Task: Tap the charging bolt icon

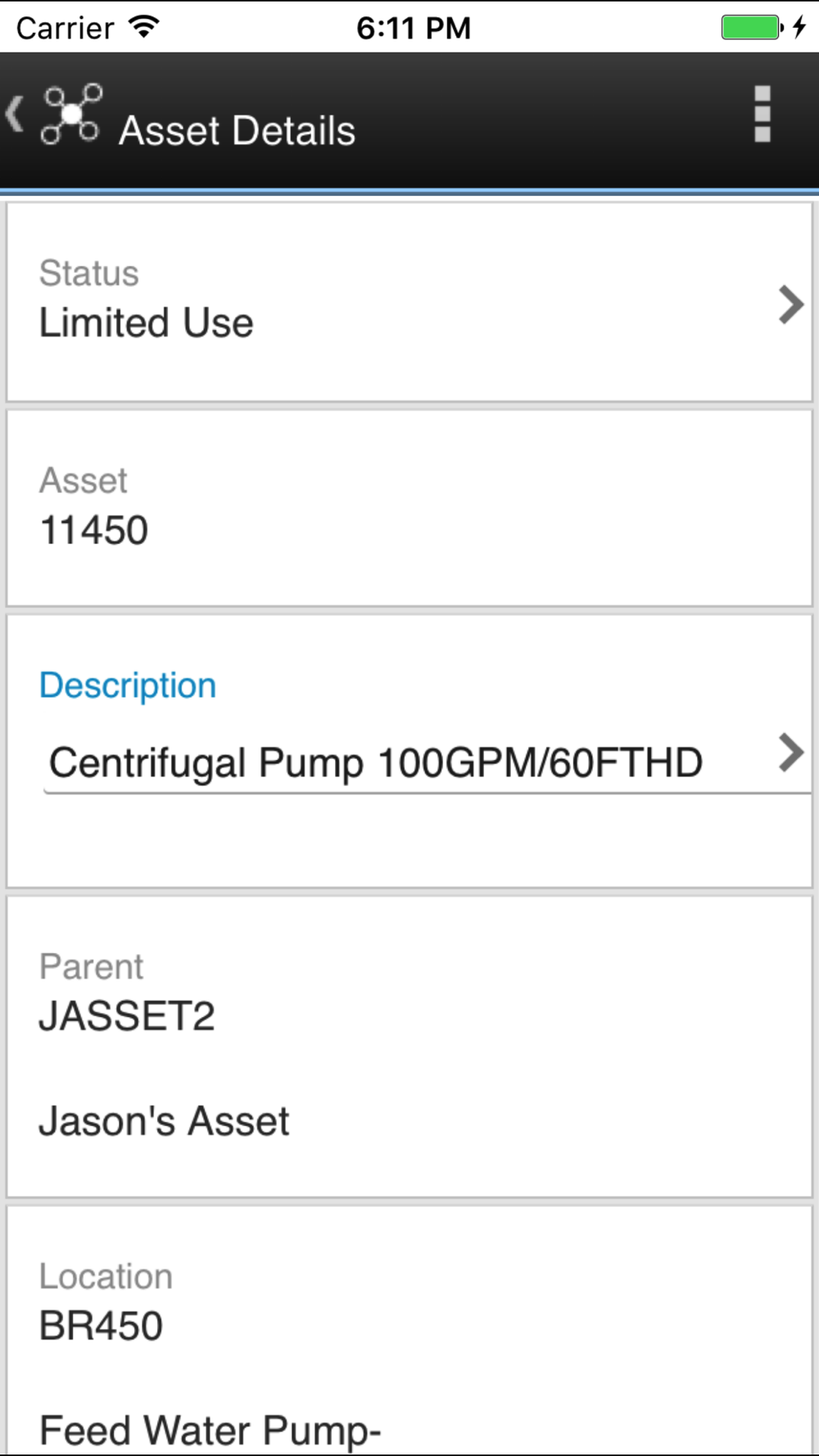Action: tap(800, 27)
